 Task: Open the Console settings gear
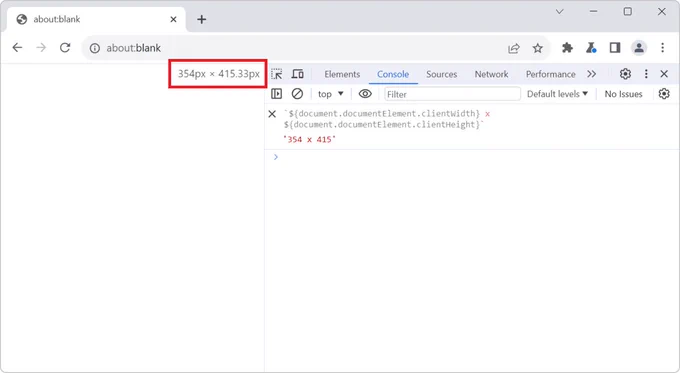[x=664, y=94]
